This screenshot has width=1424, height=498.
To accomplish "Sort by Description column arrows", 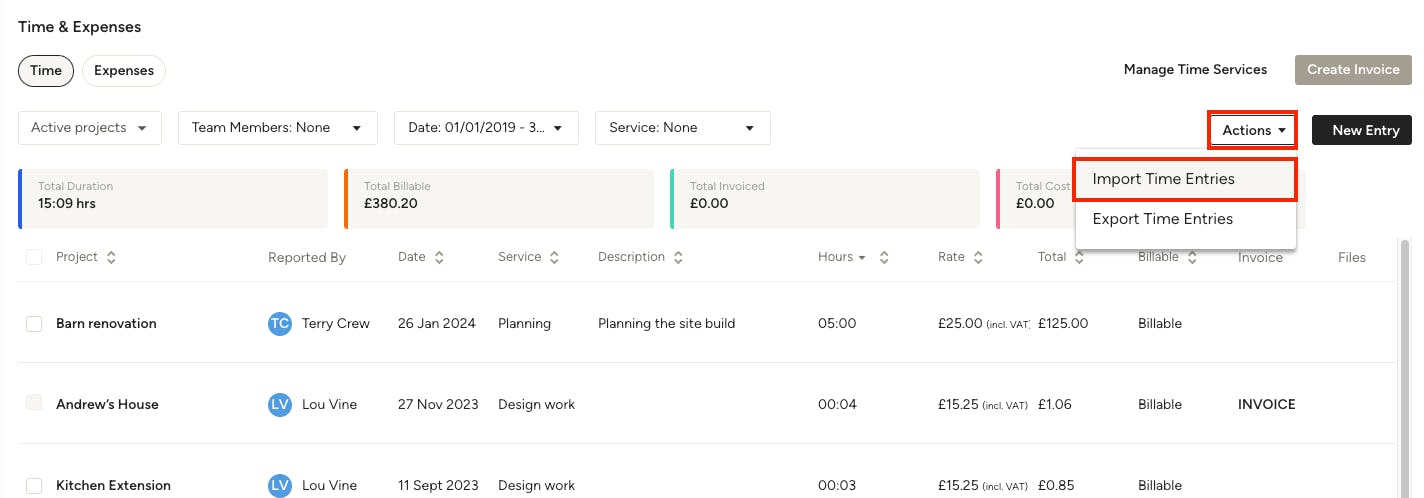I will pyautogui.click(x=678, y=257).
